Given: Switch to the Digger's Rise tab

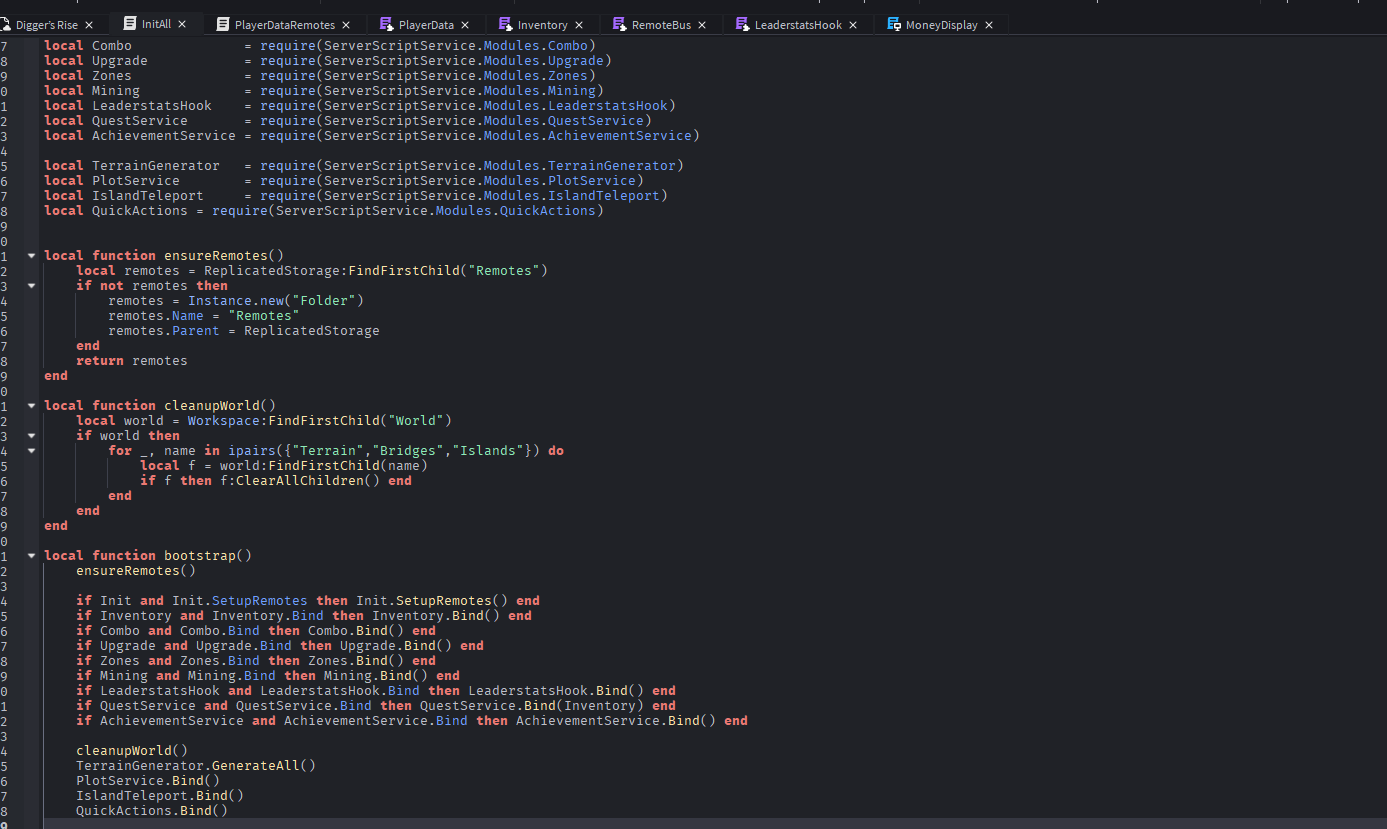Looking at the screenshot, I should pyautogui.click(x=46, y=25).
